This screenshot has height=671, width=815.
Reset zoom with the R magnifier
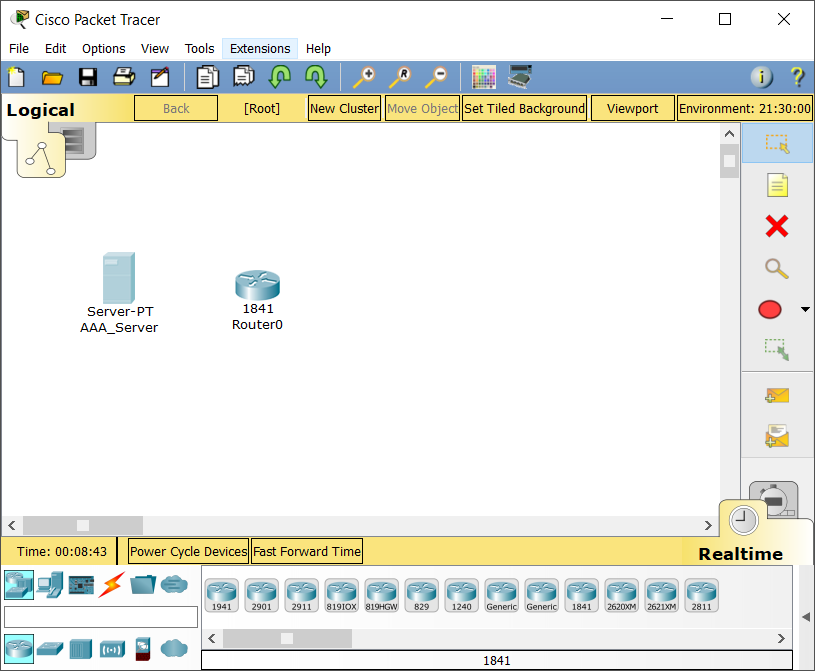point(400,77)
